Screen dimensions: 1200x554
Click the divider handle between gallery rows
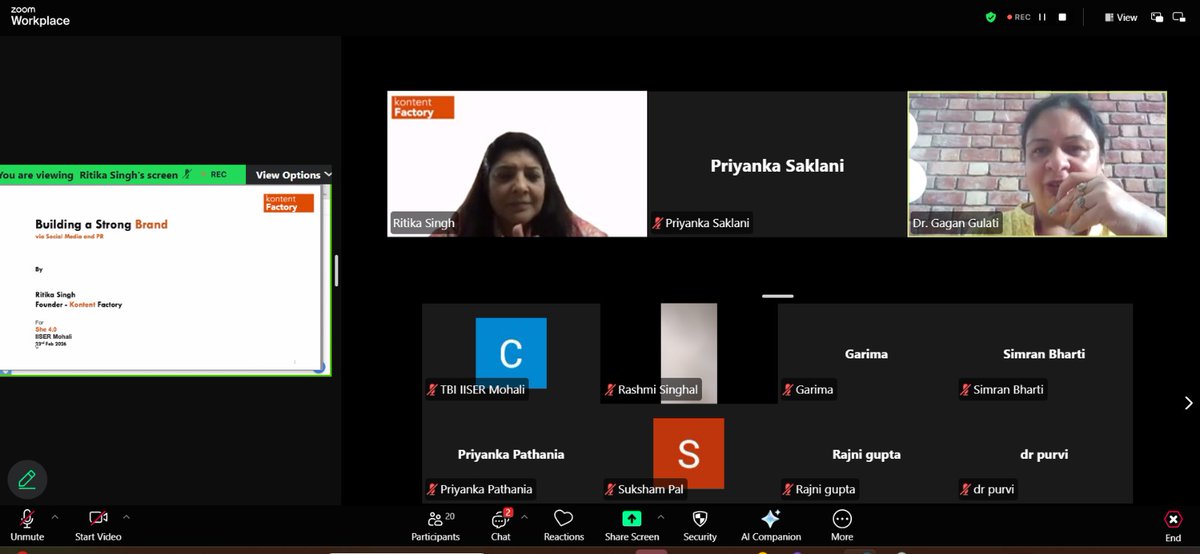[x=777, y=296]
